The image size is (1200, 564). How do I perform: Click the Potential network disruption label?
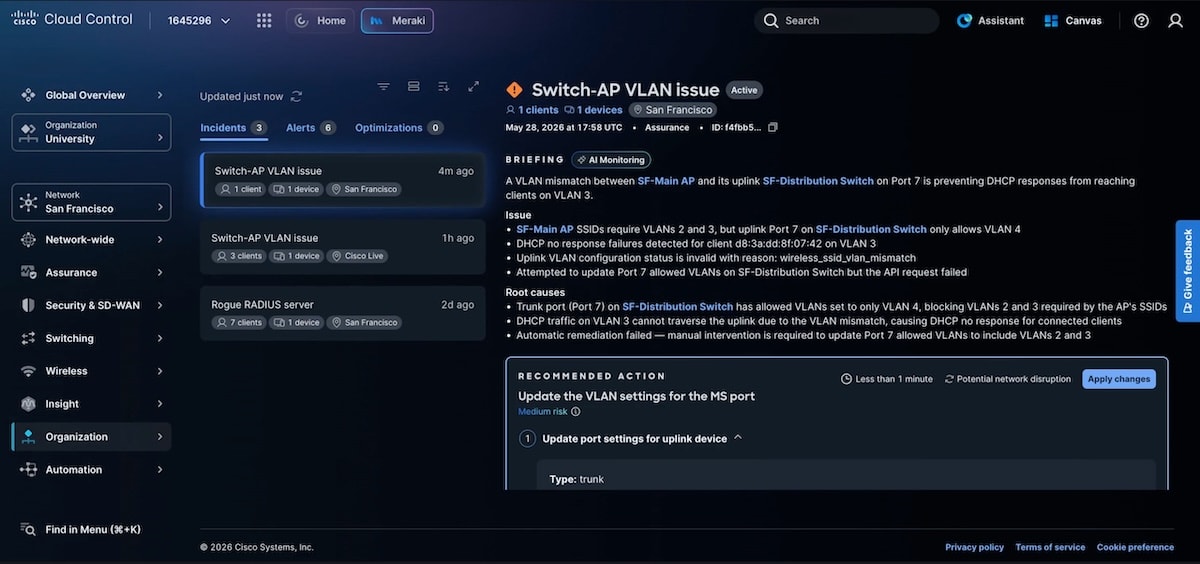click(1008, 379)
